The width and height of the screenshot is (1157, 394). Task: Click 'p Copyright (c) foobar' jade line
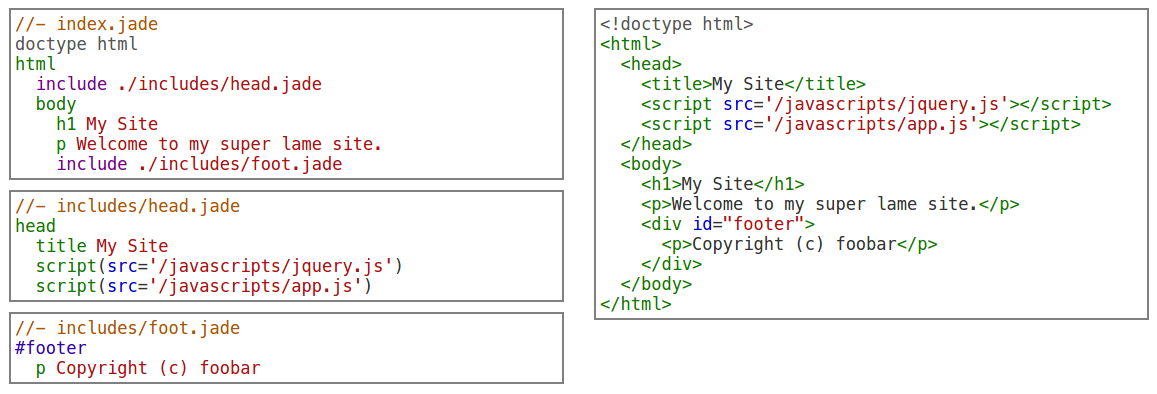point(148,367)
